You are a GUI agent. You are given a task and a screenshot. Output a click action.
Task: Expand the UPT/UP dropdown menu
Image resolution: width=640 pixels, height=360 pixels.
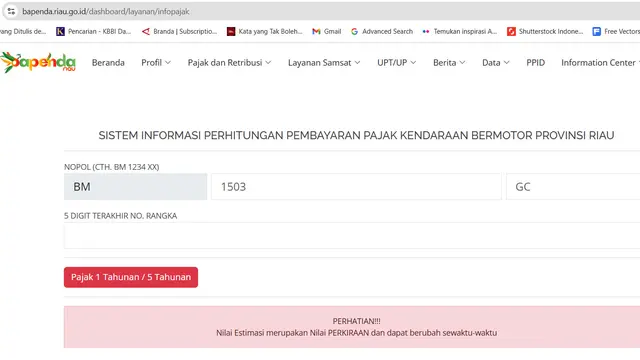click(397, 62)
